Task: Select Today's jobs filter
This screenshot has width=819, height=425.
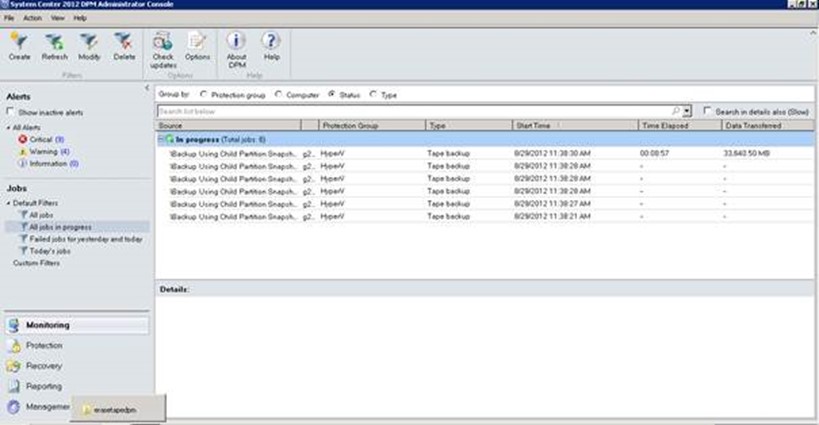Action: click(50, 251)
